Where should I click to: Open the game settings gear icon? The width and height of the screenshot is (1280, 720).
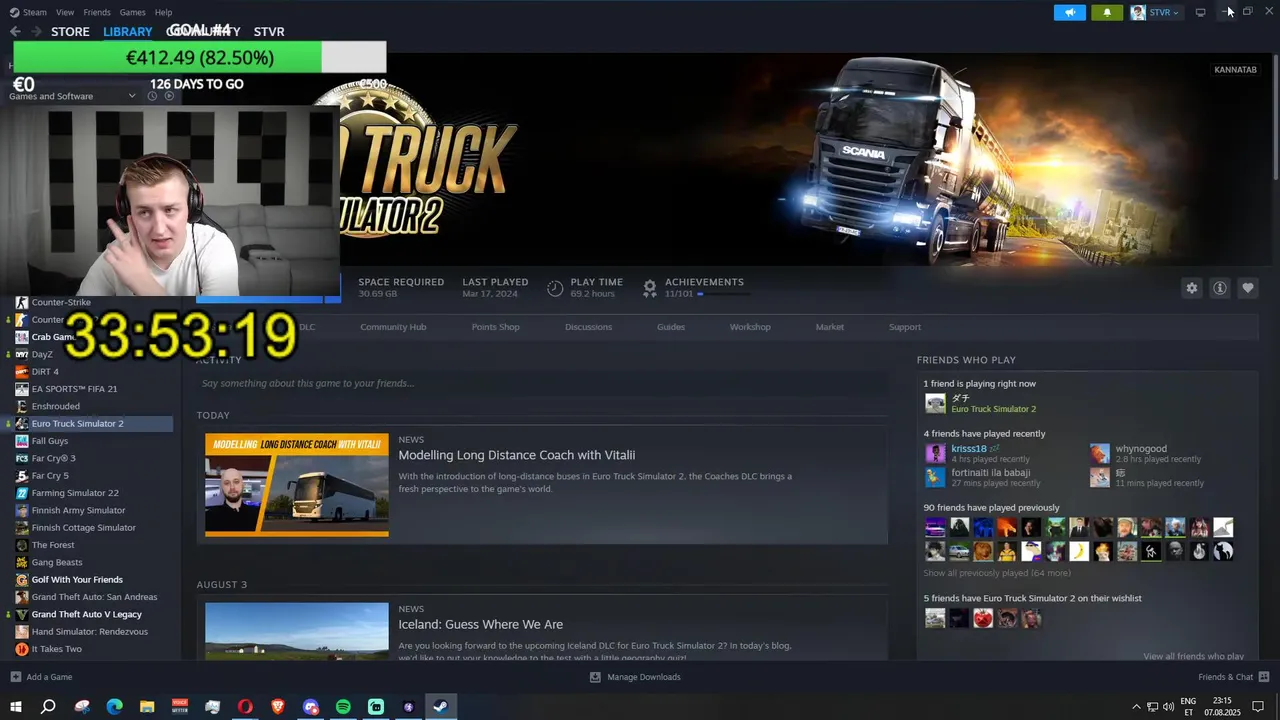(1191, 288)
